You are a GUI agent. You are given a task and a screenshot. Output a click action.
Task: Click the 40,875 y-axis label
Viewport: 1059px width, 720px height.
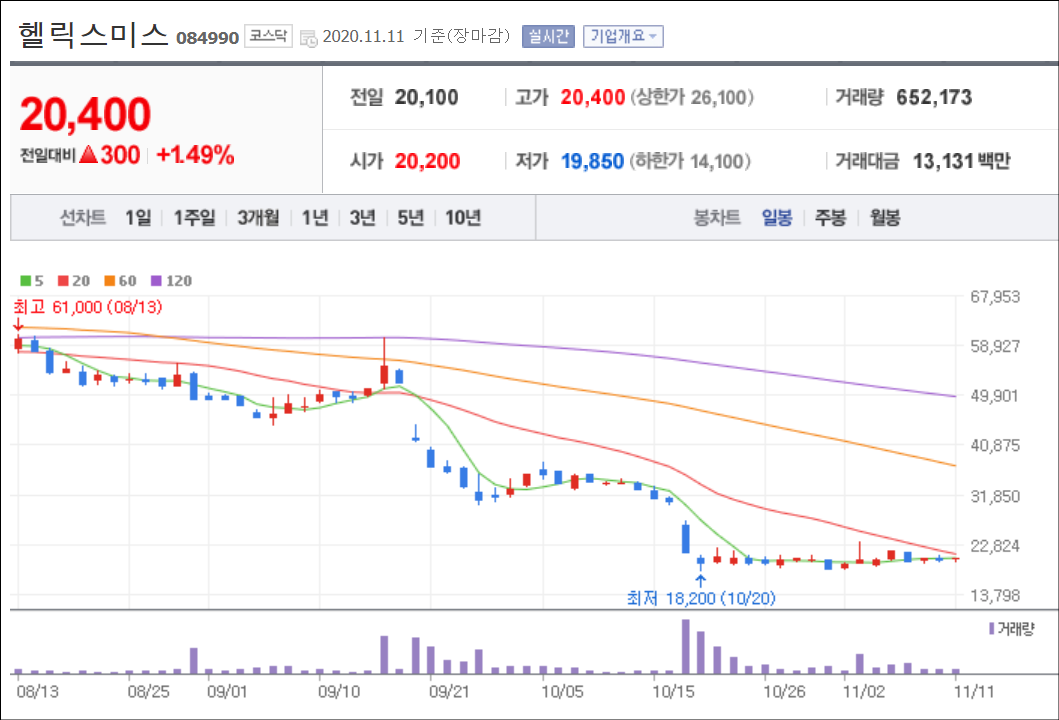click(x=995, y=446)
